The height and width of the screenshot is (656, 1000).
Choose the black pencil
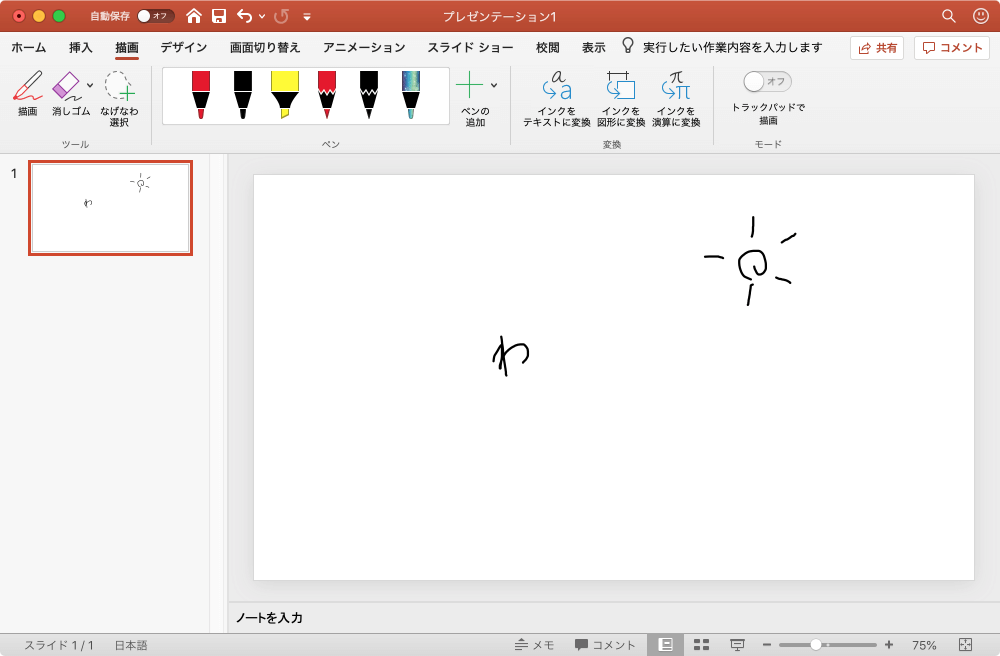point(369,95)
